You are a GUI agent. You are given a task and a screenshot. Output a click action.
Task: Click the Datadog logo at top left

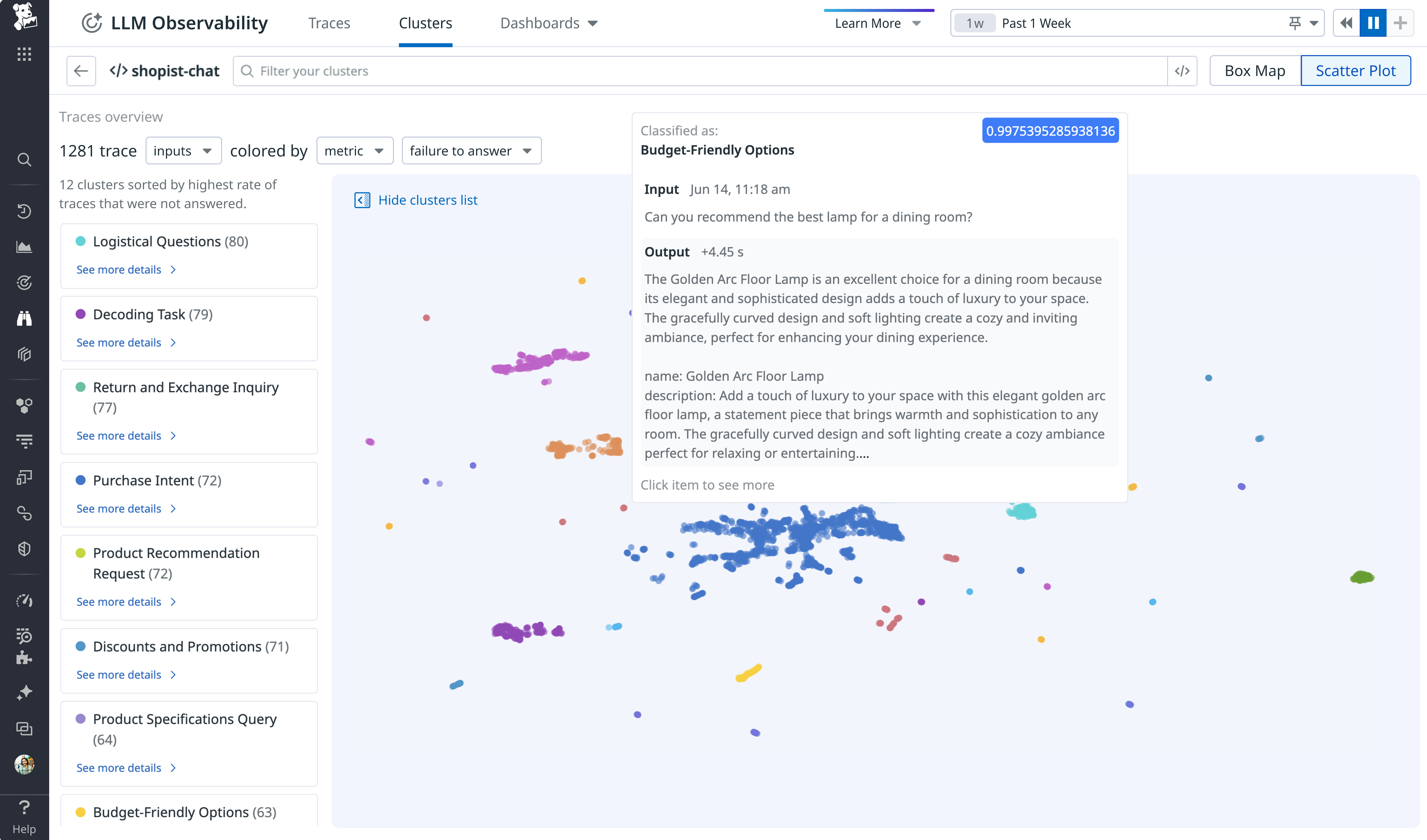click(x=24, y=17)
